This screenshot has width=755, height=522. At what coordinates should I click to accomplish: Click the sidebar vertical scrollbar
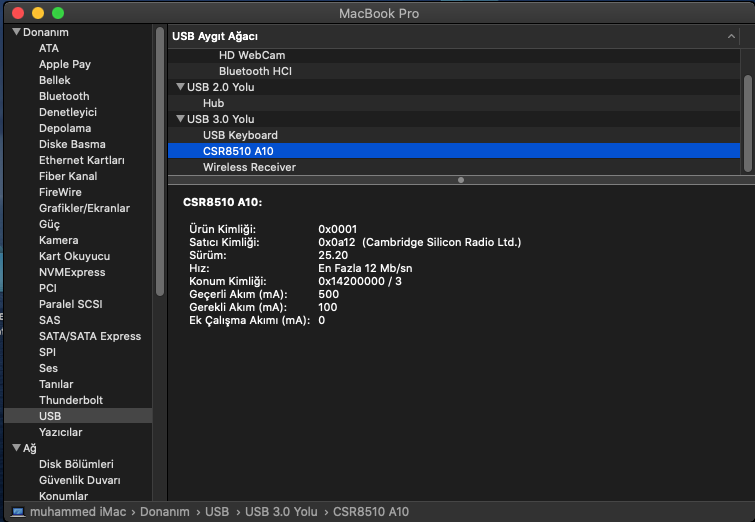tap(159, 160)
